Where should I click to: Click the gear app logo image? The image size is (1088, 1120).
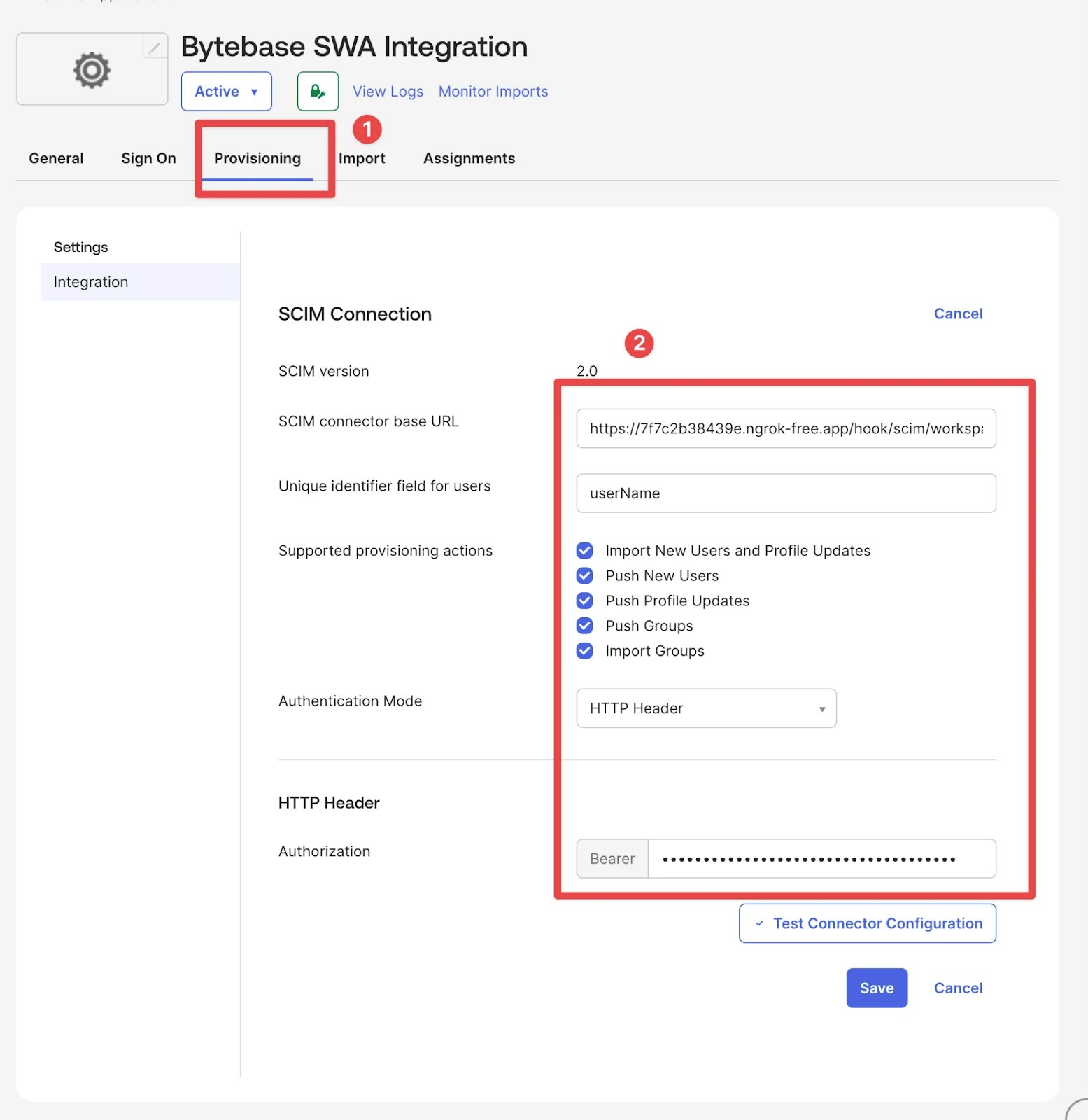[x=92, y=69]
